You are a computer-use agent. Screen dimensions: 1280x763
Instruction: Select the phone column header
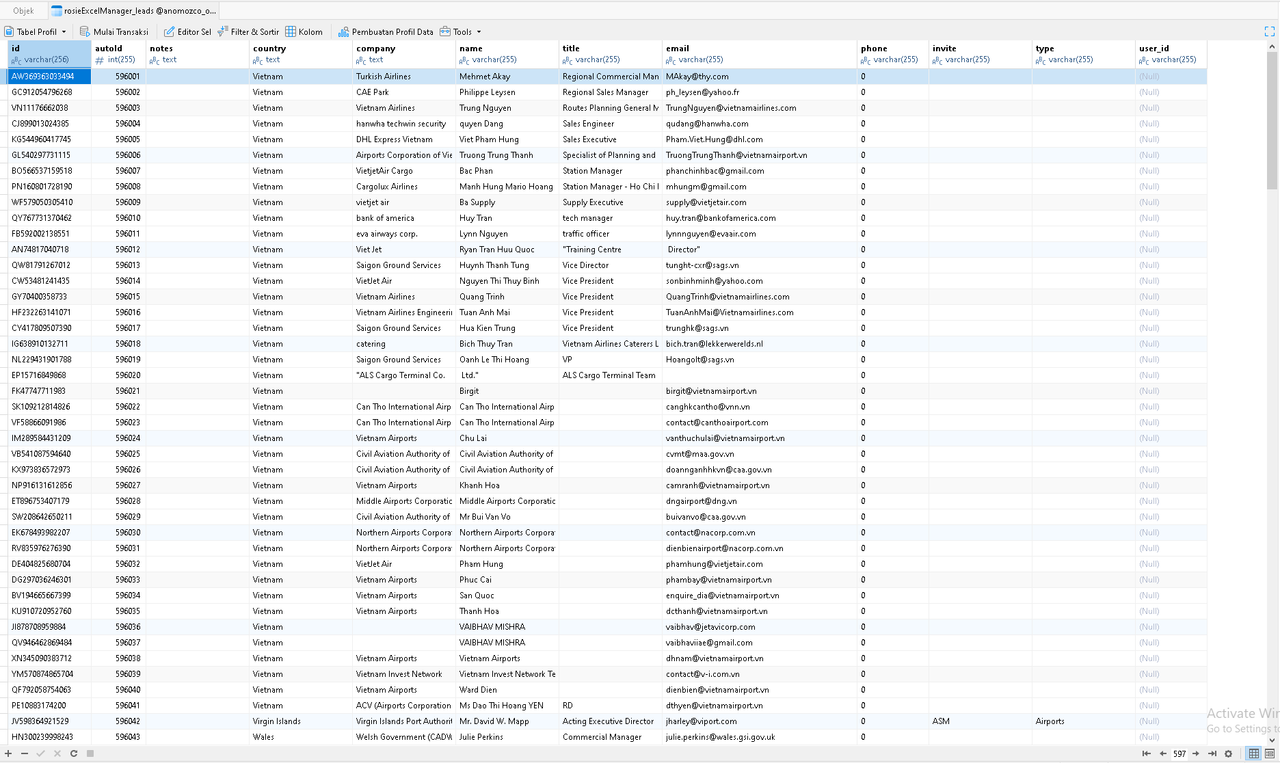[x=893, y=54]
